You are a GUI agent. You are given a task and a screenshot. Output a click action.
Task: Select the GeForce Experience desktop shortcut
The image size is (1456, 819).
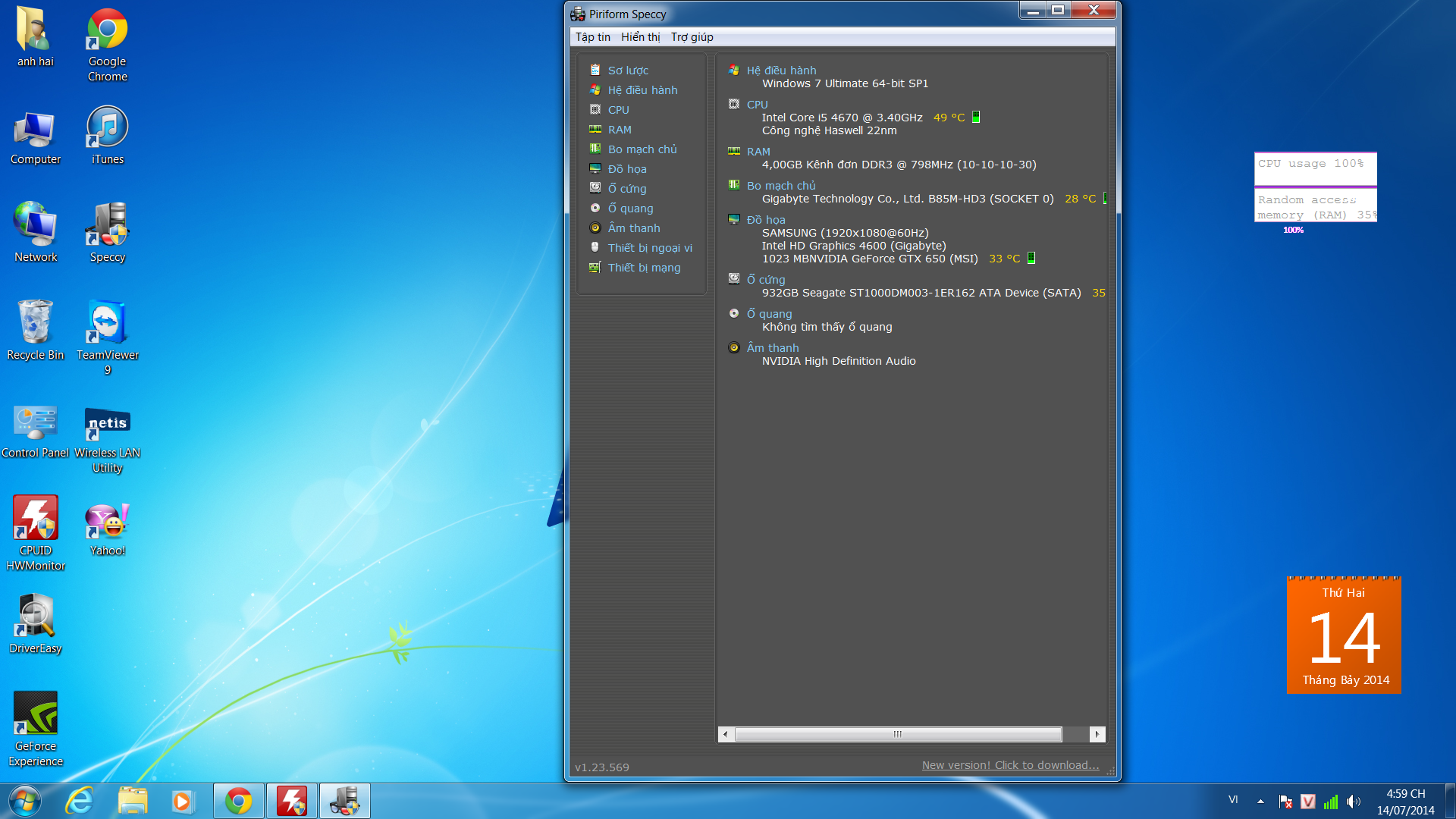[36, 730]
